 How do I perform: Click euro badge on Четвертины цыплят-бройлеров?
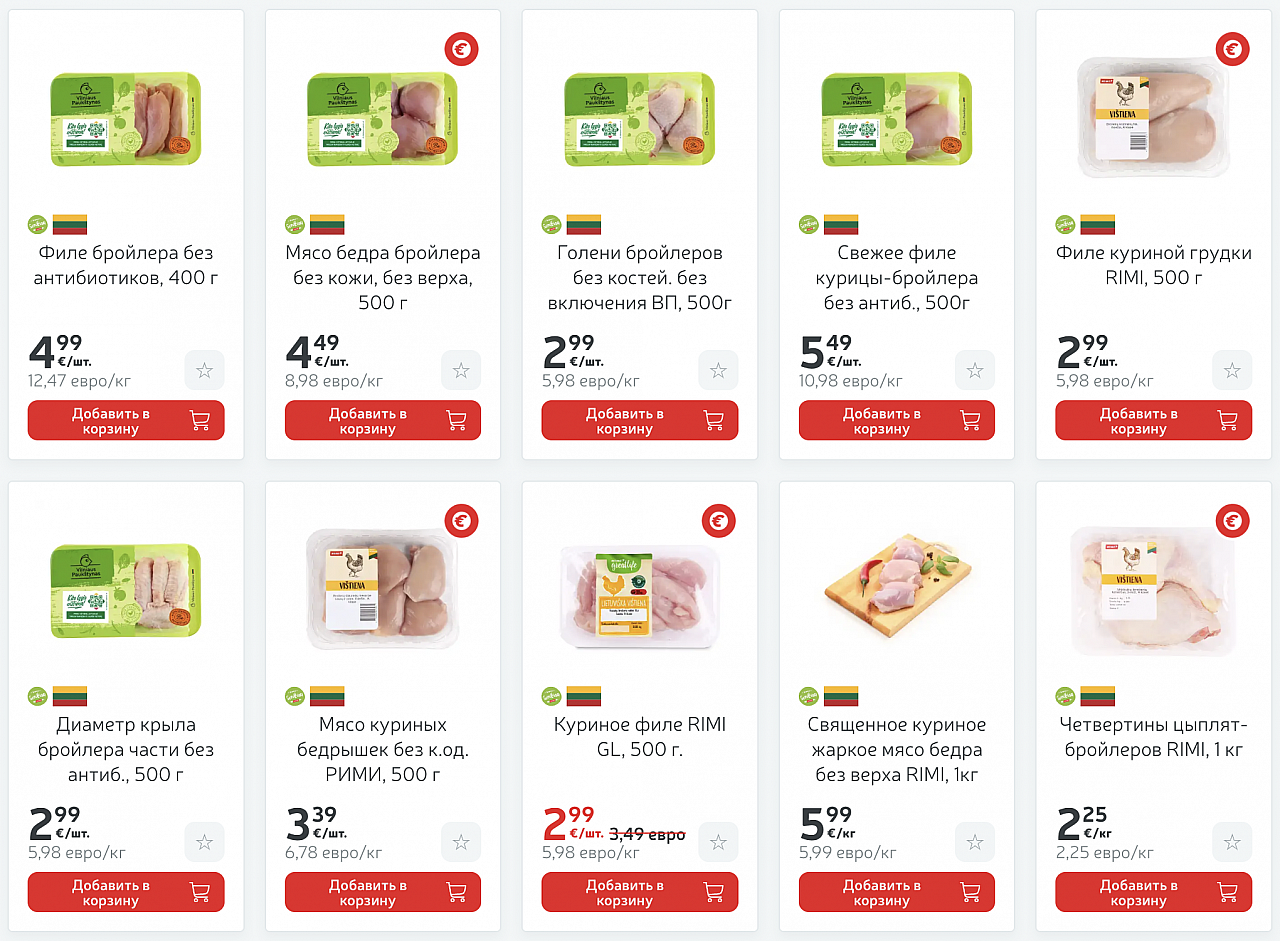click(x=1232, y=521)
